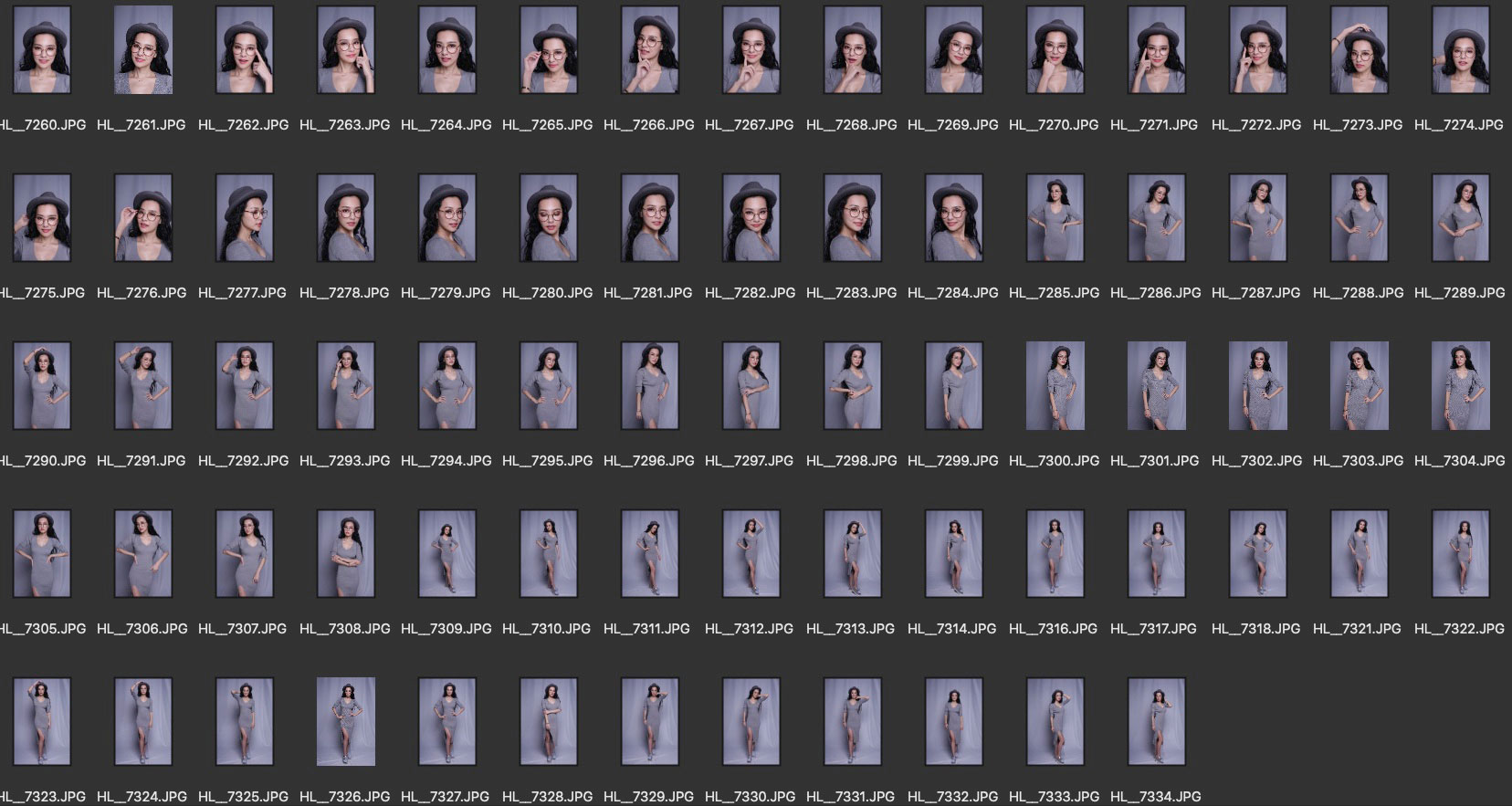Viewport: 1512px width, 806px height.
Task: Click the file name HL__7316.JPG
Action: pos(1053,629)
